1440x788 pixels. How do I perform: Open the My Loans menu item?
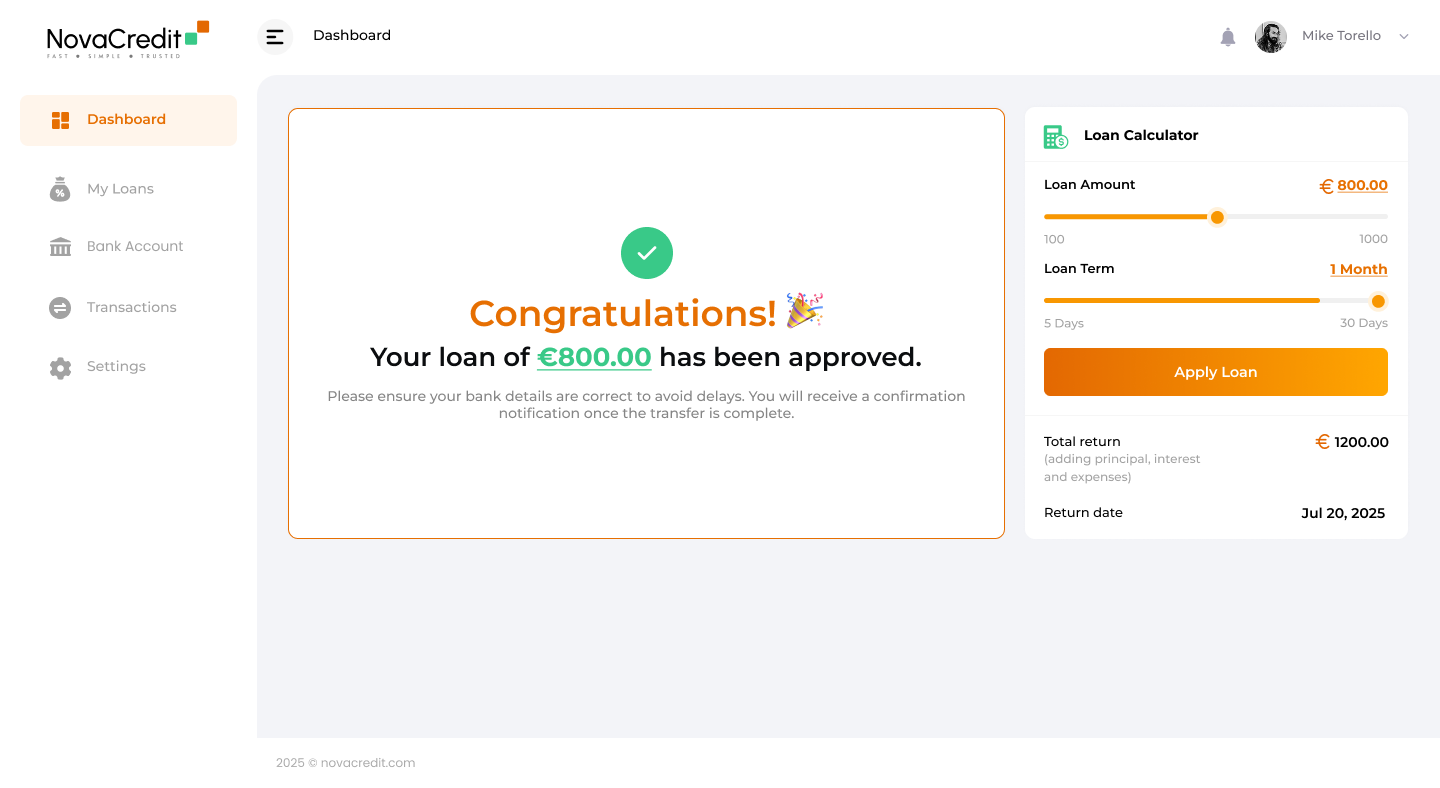[x=120, y=189]
